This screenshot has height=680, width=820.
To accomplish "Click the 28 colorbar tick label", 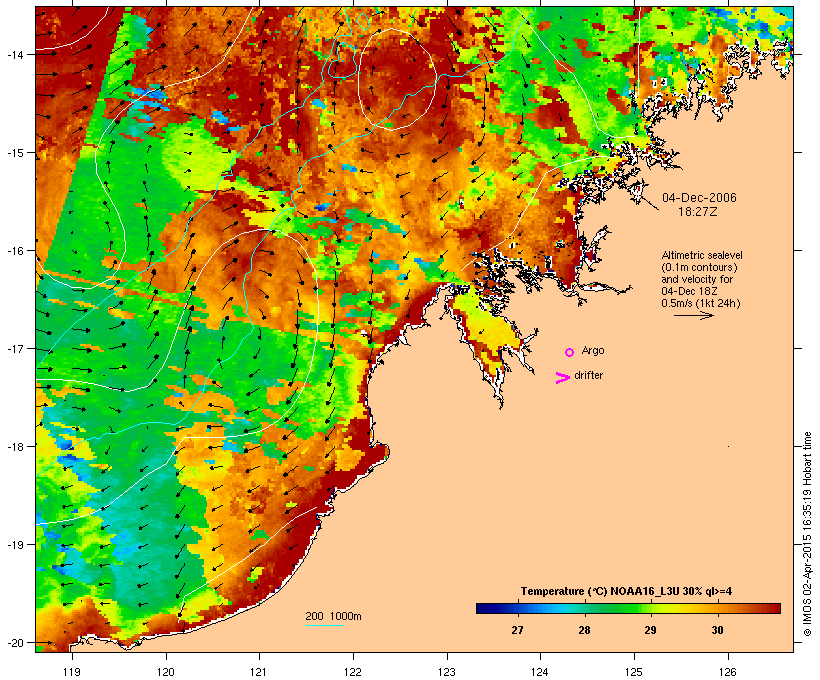I will (x=584, y=630).
